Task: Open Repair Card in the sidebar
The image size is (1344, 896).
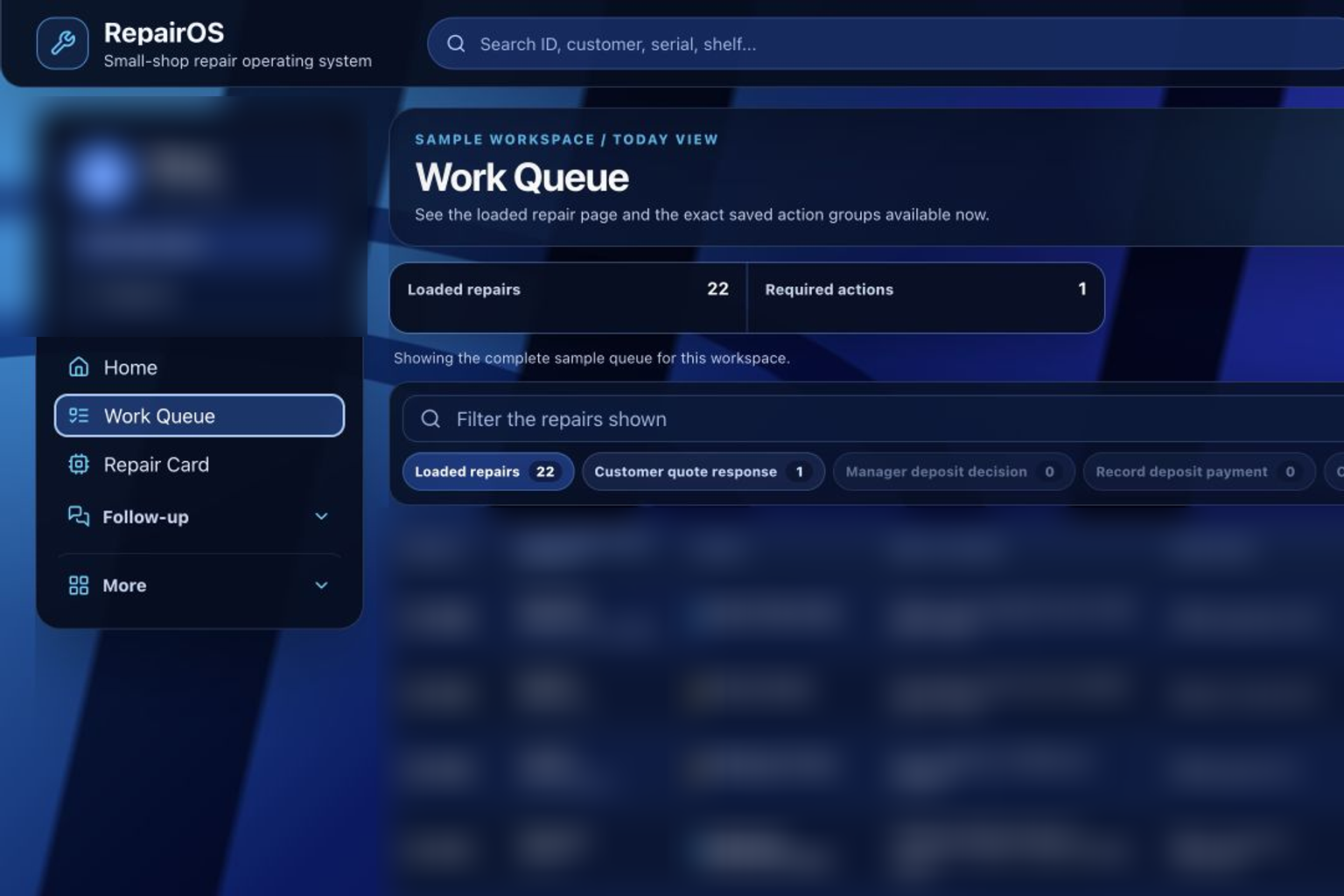Action: click(199, 464)
